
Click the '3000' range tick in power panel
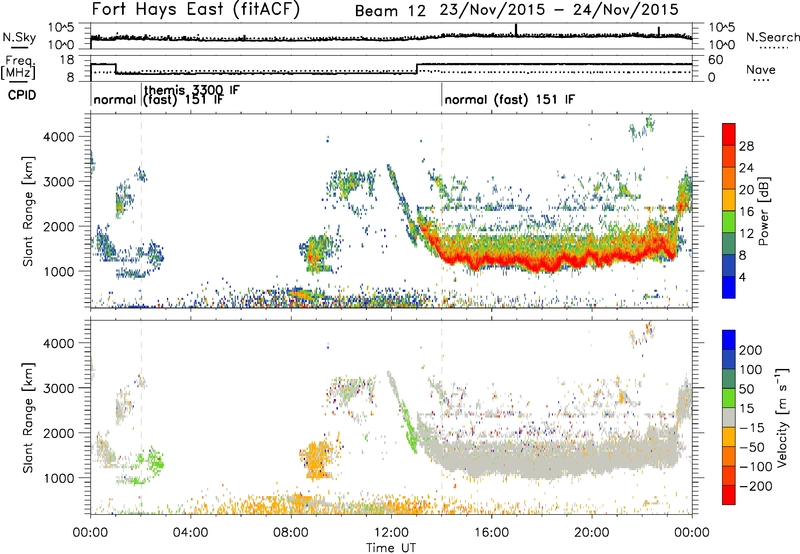59,182
